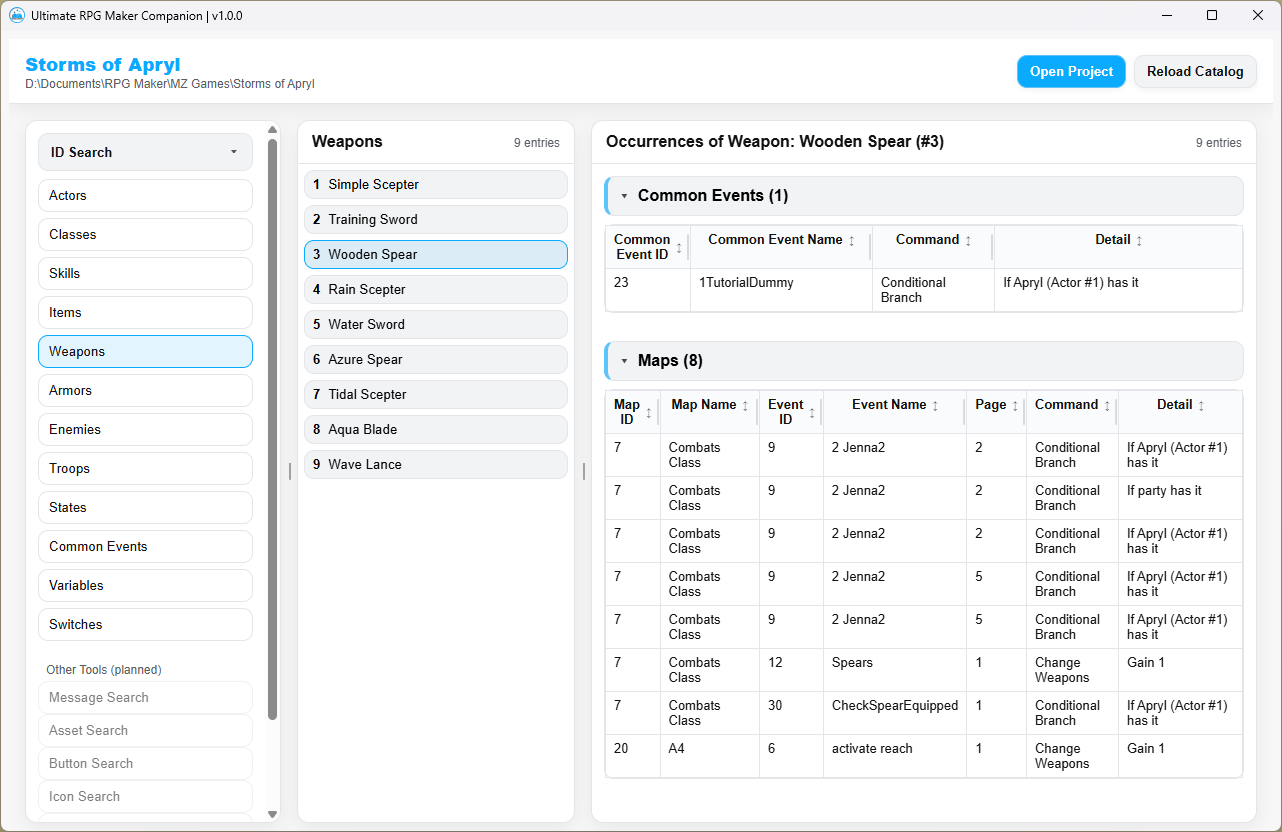Switch to the Common Events category

pos(145,546)
